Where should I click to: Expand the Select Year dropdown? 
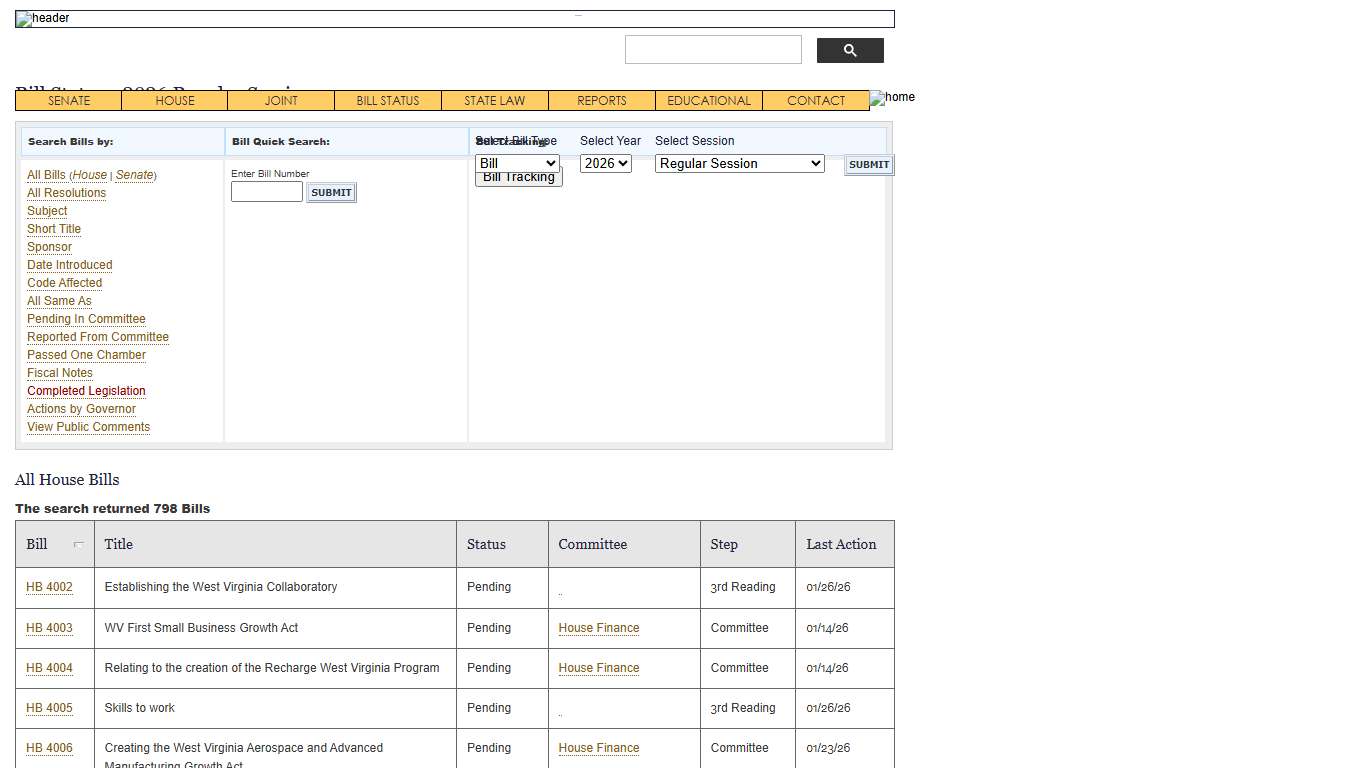click(605, 163)
